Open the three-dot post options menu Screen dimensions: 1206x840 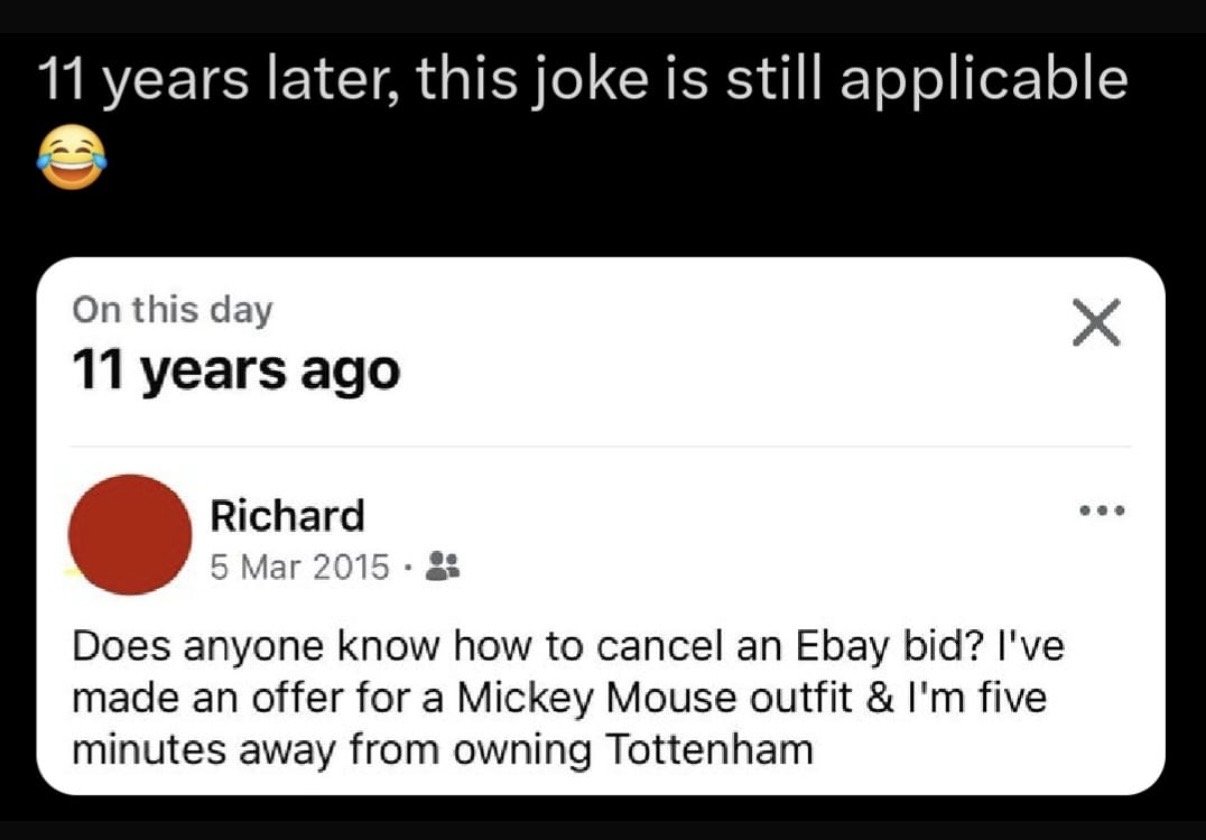pyautogui.click(x=1103, y=512)
